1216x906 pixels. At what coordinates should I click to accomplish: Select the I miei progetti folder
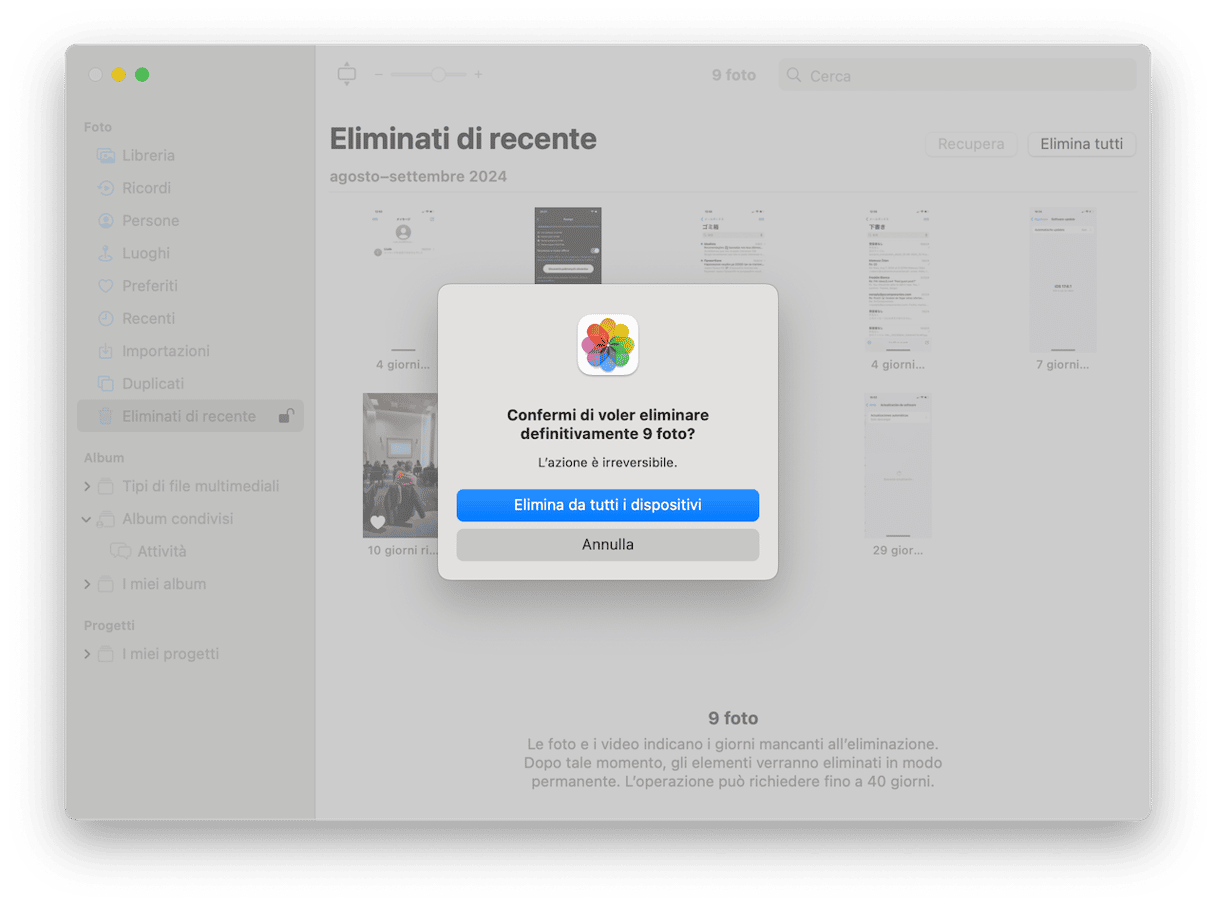click(158, 654)
